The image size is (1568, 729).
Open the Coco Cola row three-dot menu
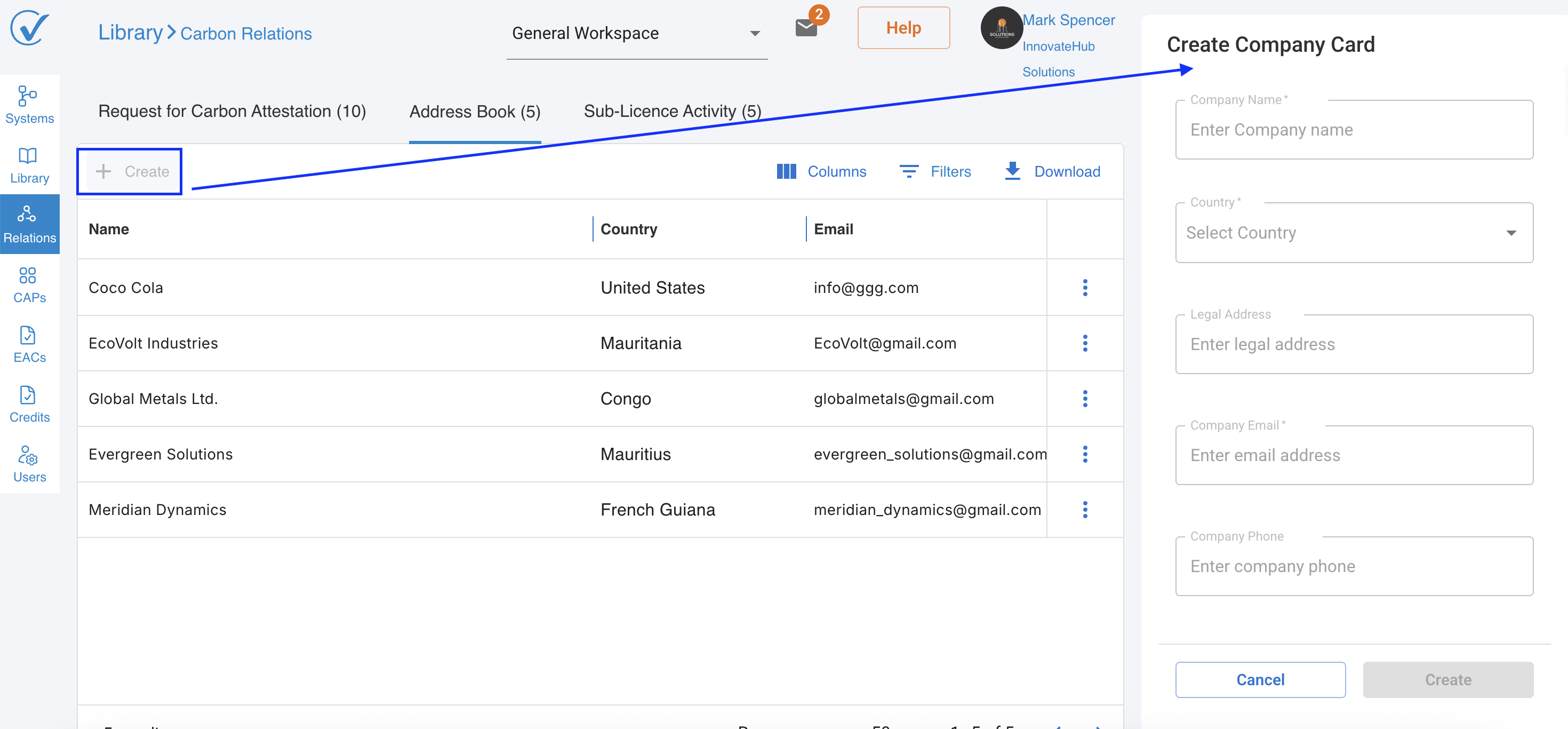click(1085, 288)
